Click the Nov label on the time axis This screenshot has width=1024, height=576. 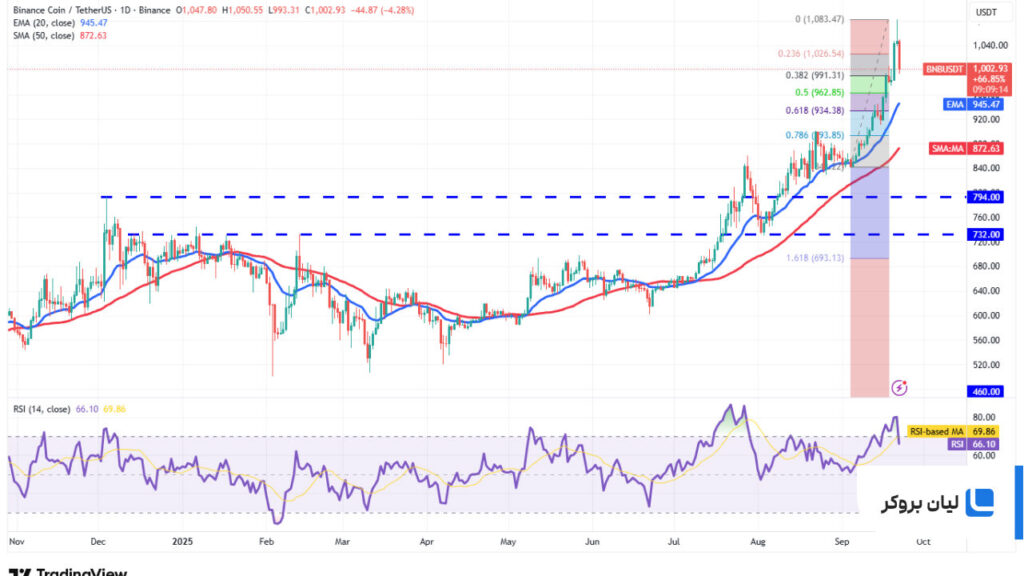coord(17,541)
